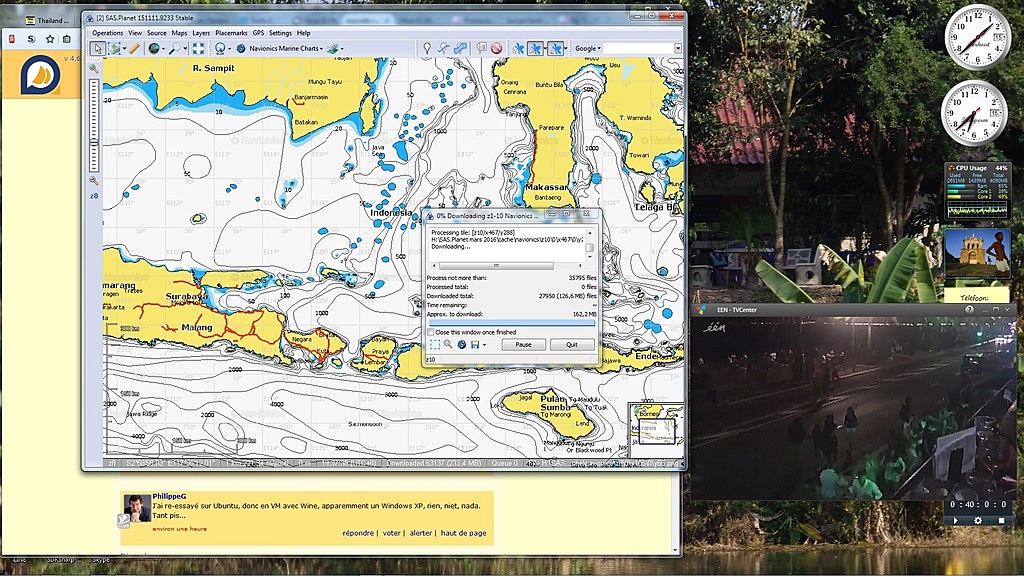Click the gear settings icon in TVCenter controls

pos(978,520)
